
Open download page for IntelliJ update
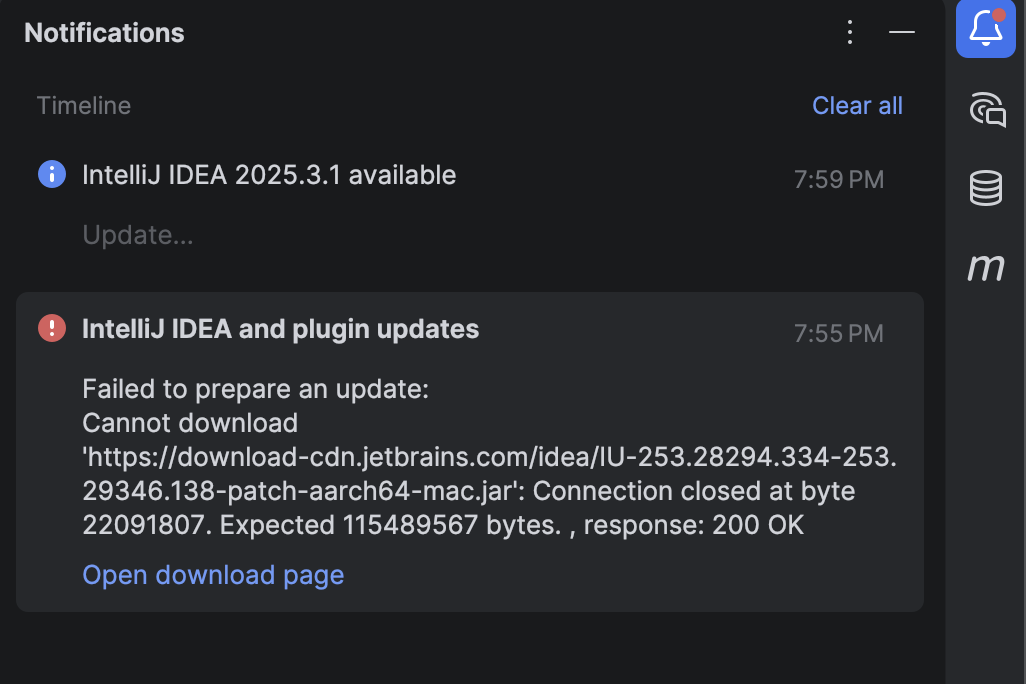pyautogui.click(x=213, y=575)
